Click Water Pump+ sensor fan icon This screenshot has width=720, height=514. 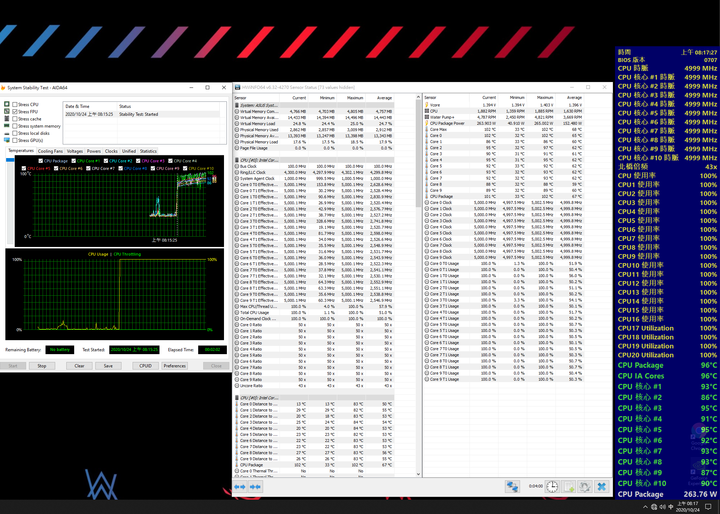click(427, 117)
